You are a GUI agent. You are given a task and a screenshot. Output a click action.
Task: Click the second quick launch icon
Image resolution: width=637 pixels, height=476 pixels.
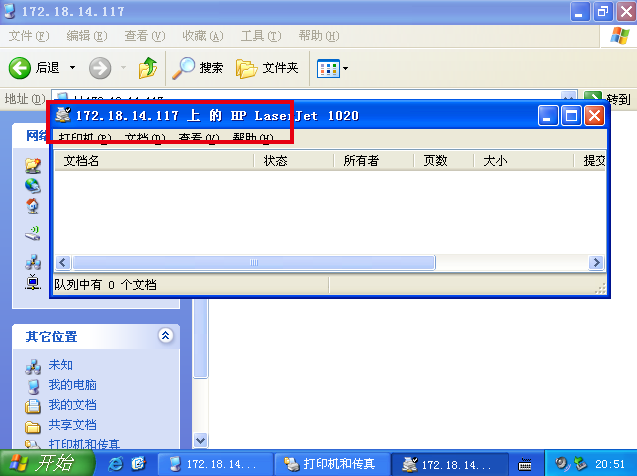point(139,463)
